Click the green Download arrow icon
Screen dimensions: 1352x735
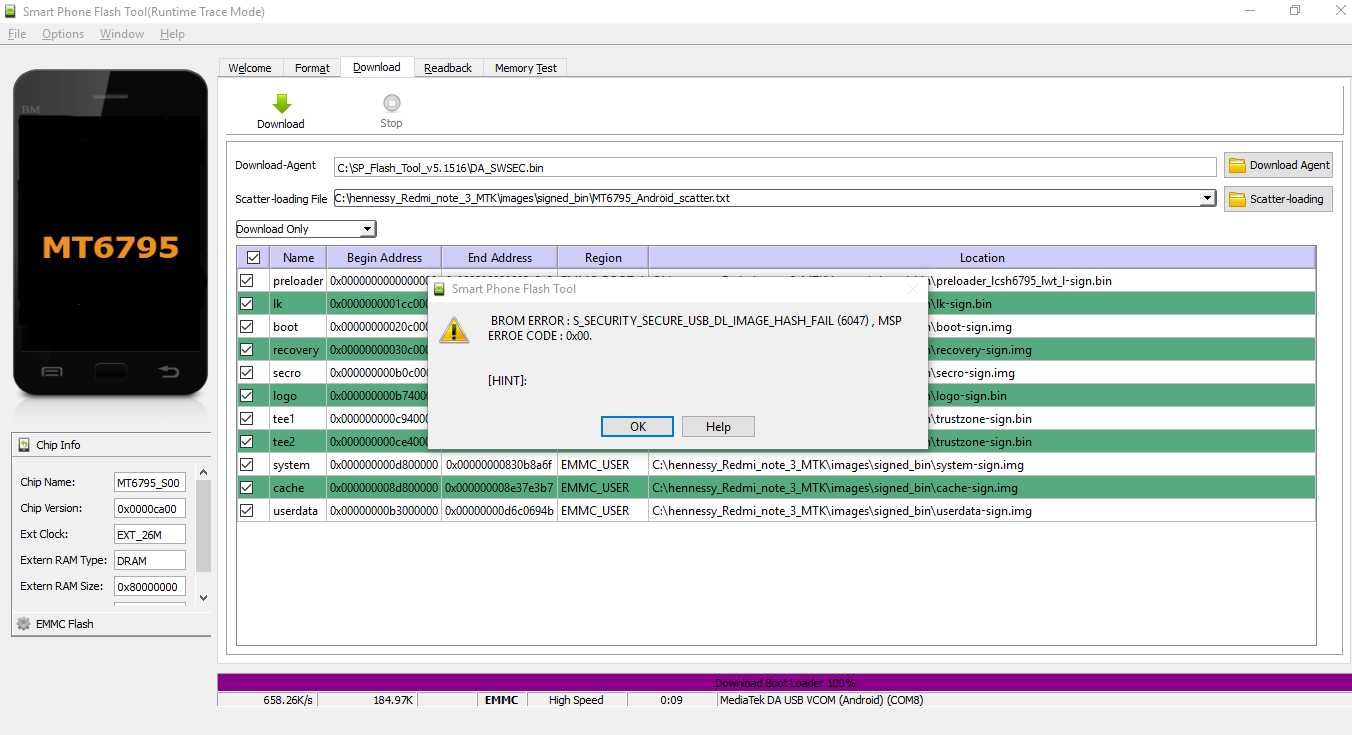[x=281, y=103]
